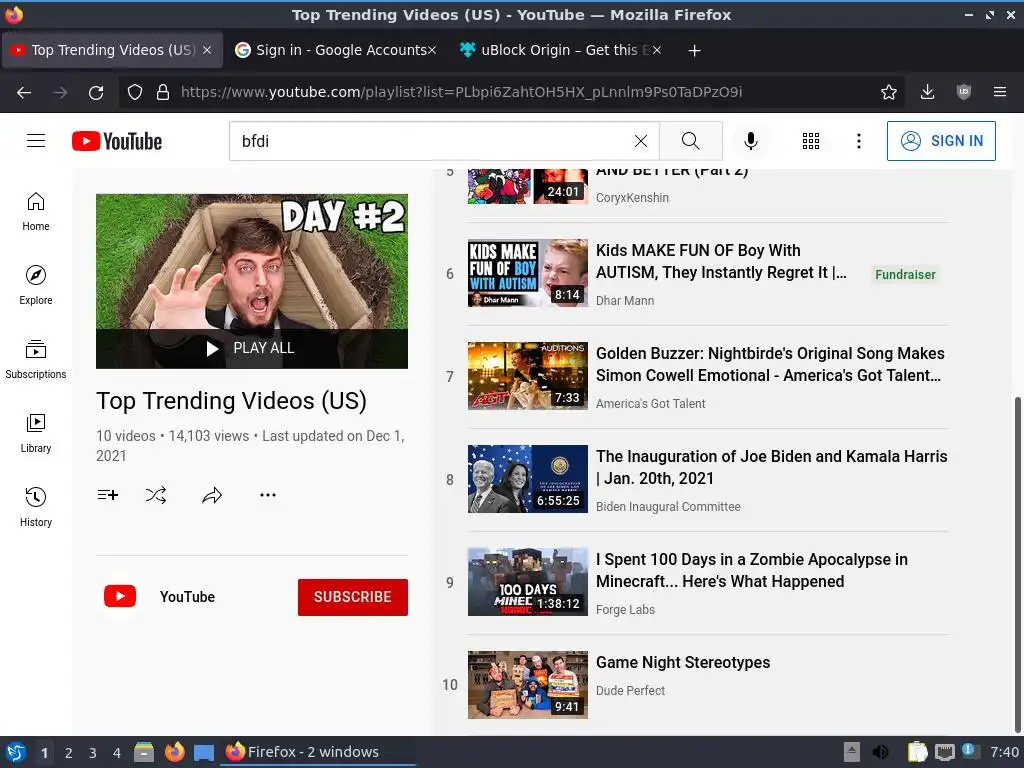Bookmark this page with star icon
The height and width of the screenshot is (768, 1024).
point(888,92)
